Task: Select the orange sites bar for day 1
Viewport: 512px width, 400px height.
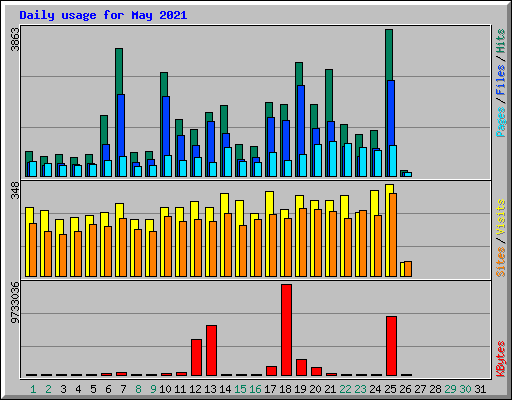Action: coord(33,250)
